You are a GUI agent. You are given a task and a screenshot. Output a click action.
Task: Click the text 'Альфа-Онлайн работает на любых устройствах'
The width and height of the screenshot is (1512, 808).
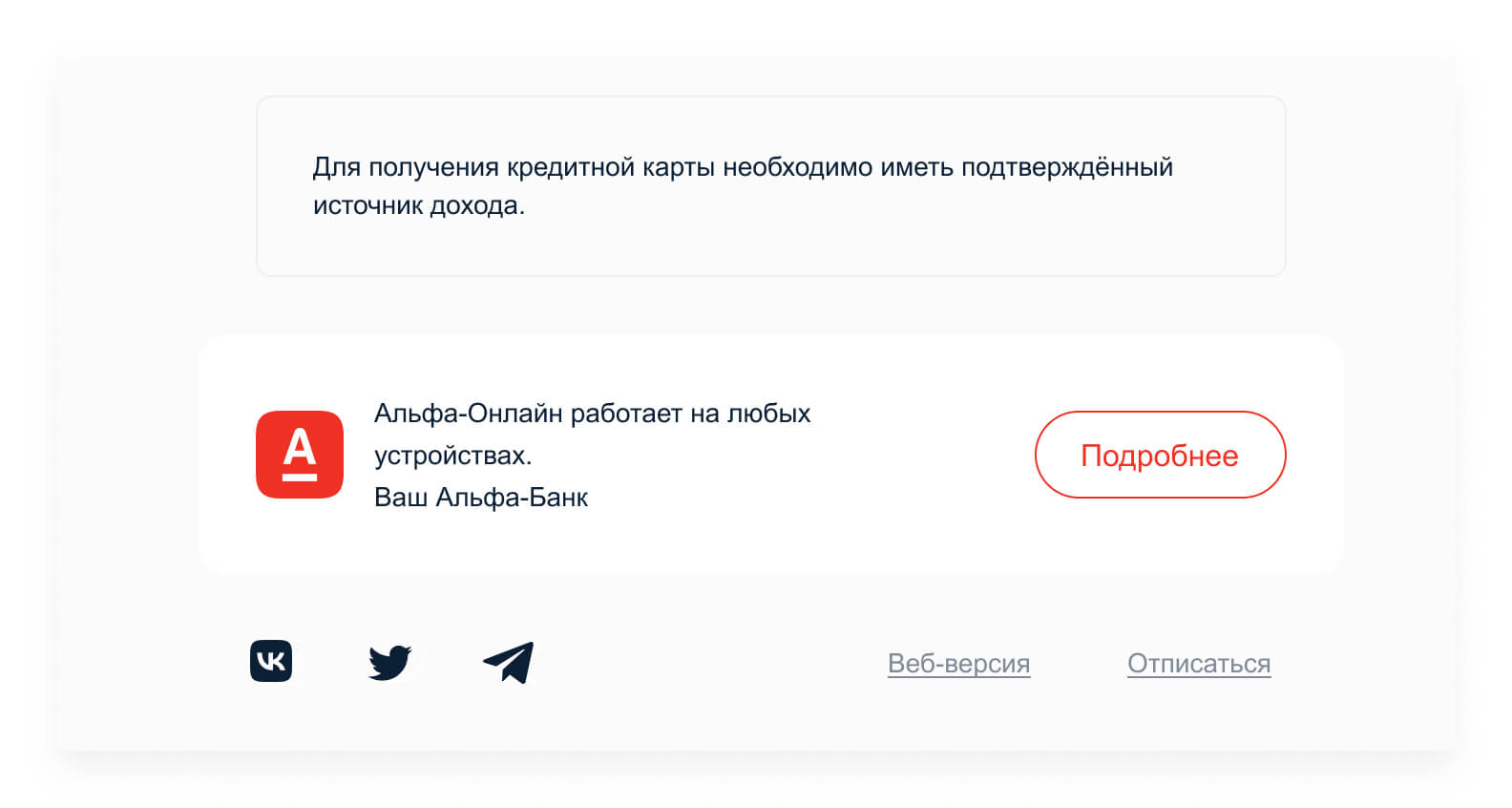pyautogui.click(x=592, y=434)
